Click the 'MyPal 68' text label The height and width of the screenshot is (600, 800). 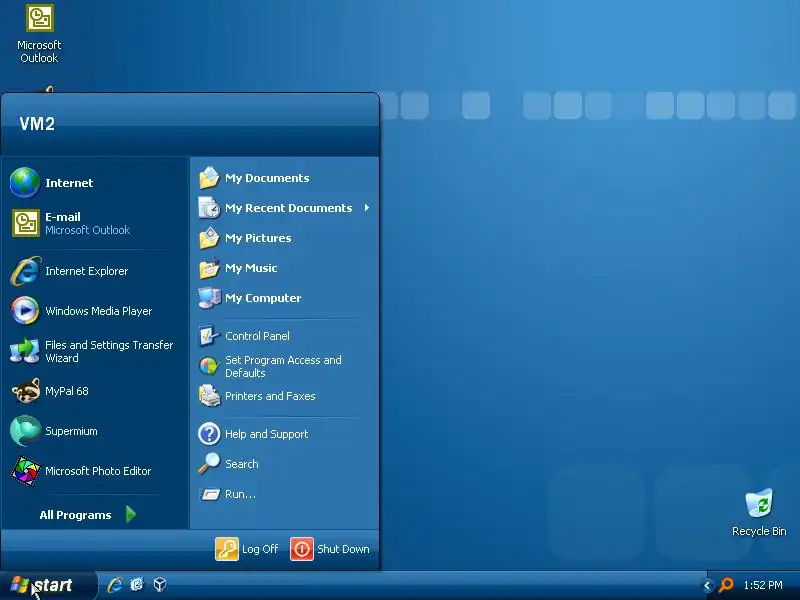tap(66, 391)
